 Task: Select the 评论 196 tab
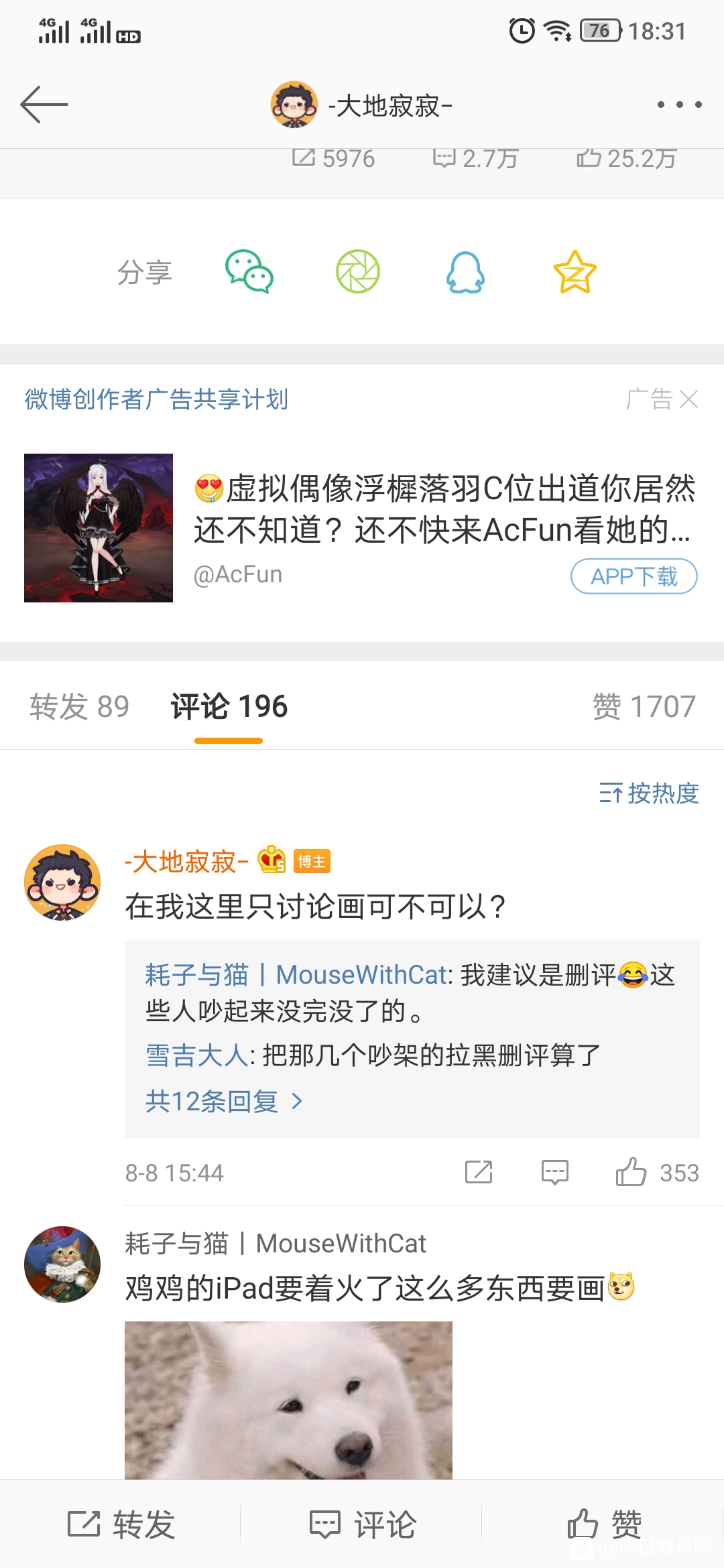229,706
